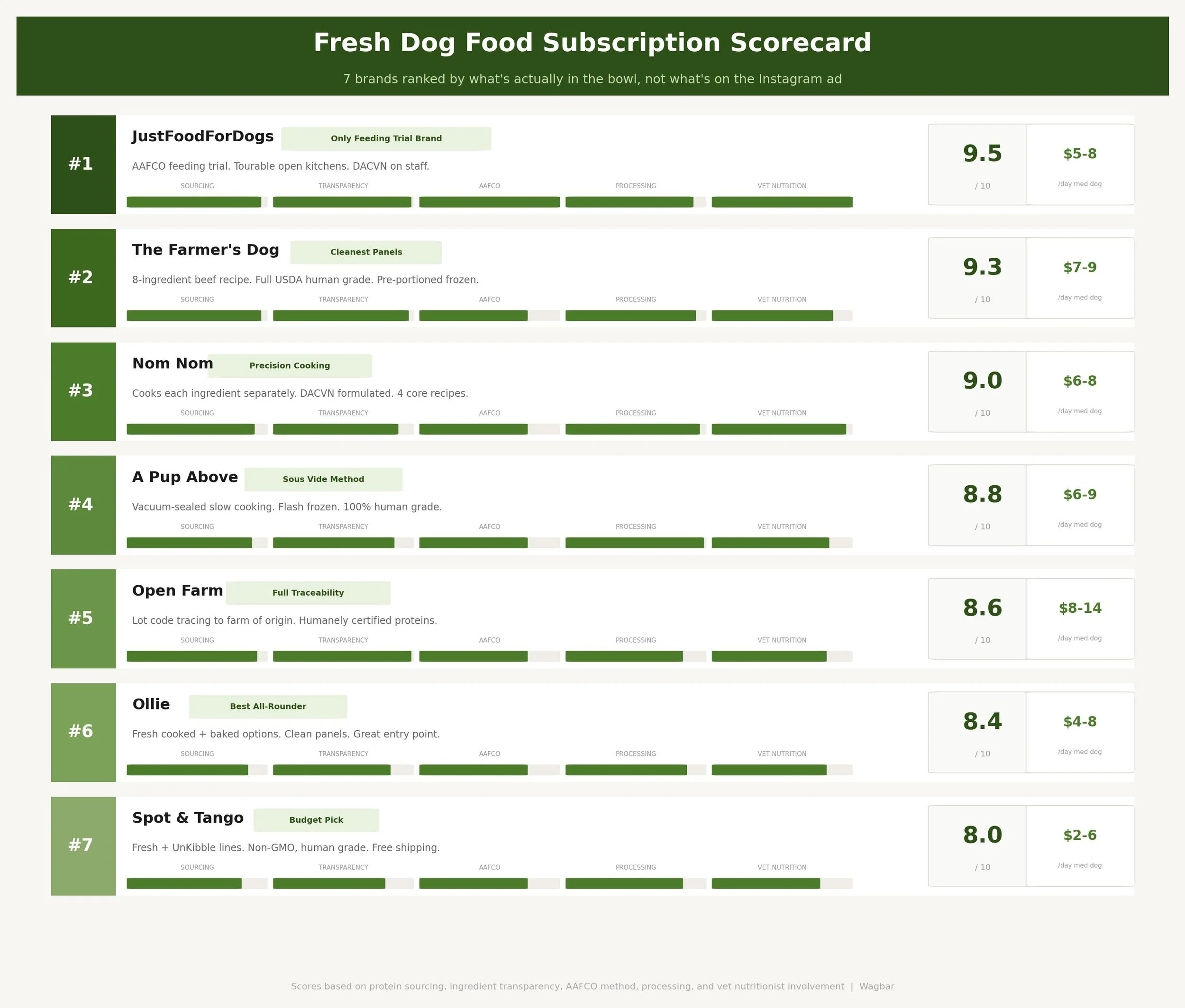Screen dimensions: 1185x1008
Task: Click Ollie's $4-8 daily price box
Action: tap(1080, 733)
